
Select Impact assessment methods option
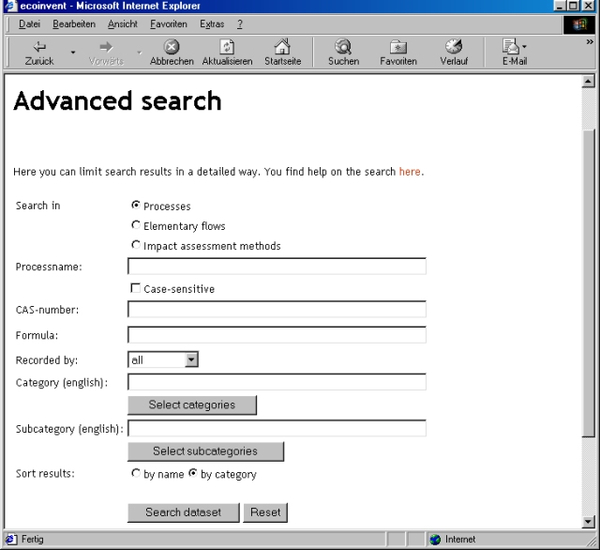pyautogui.click(x=136, y=245)
